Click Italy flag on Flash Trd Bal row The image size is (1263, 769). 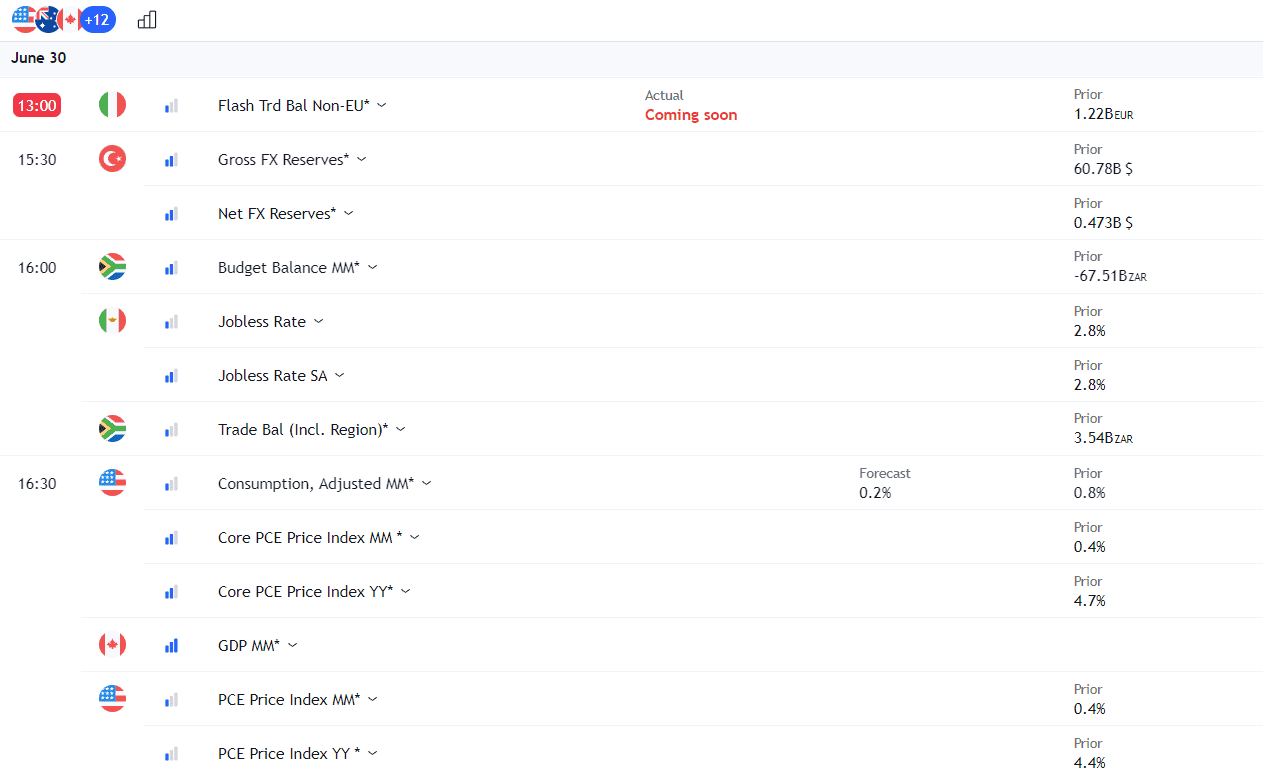point(112,105)
